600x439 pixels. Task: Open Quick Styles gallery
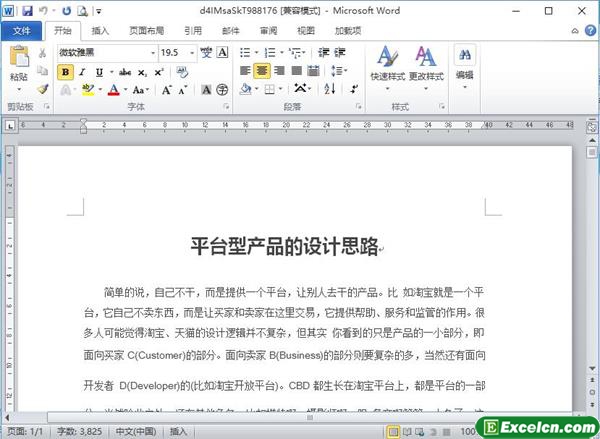(387, 69)
